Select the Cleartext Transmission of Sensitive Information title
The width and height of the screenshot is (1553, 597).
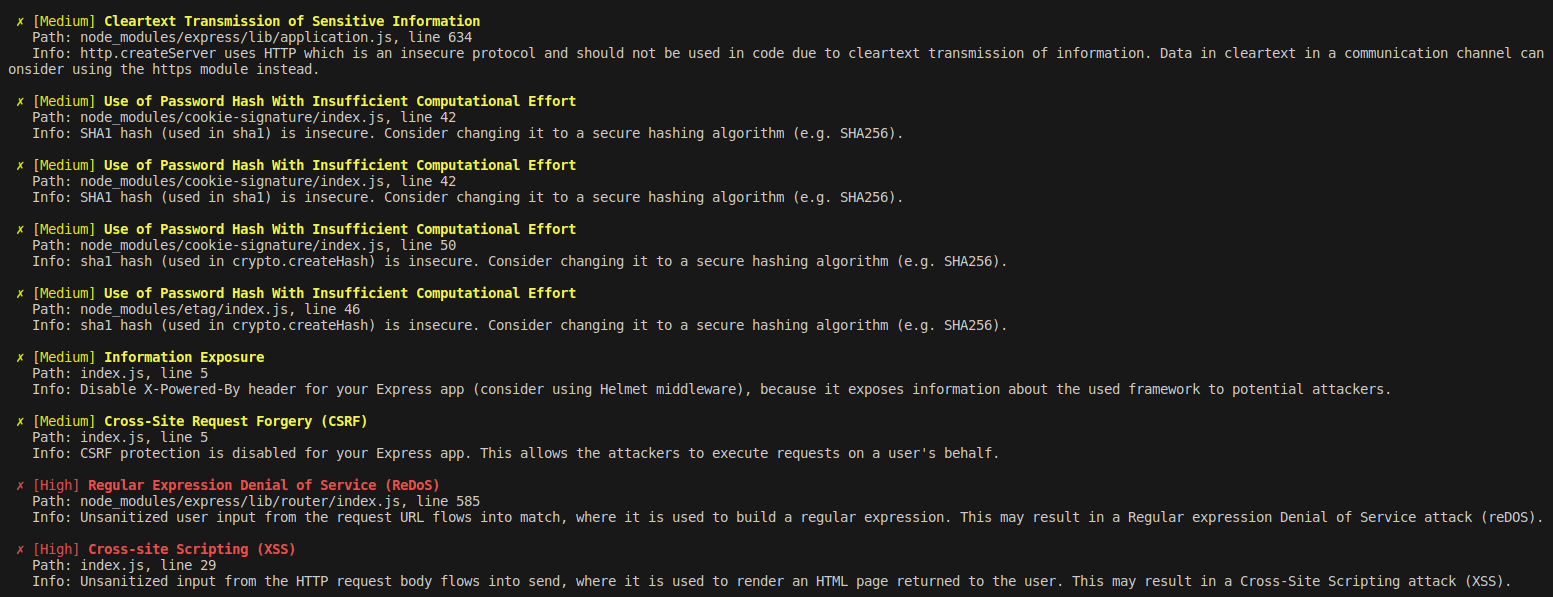[x=292, y=21]
